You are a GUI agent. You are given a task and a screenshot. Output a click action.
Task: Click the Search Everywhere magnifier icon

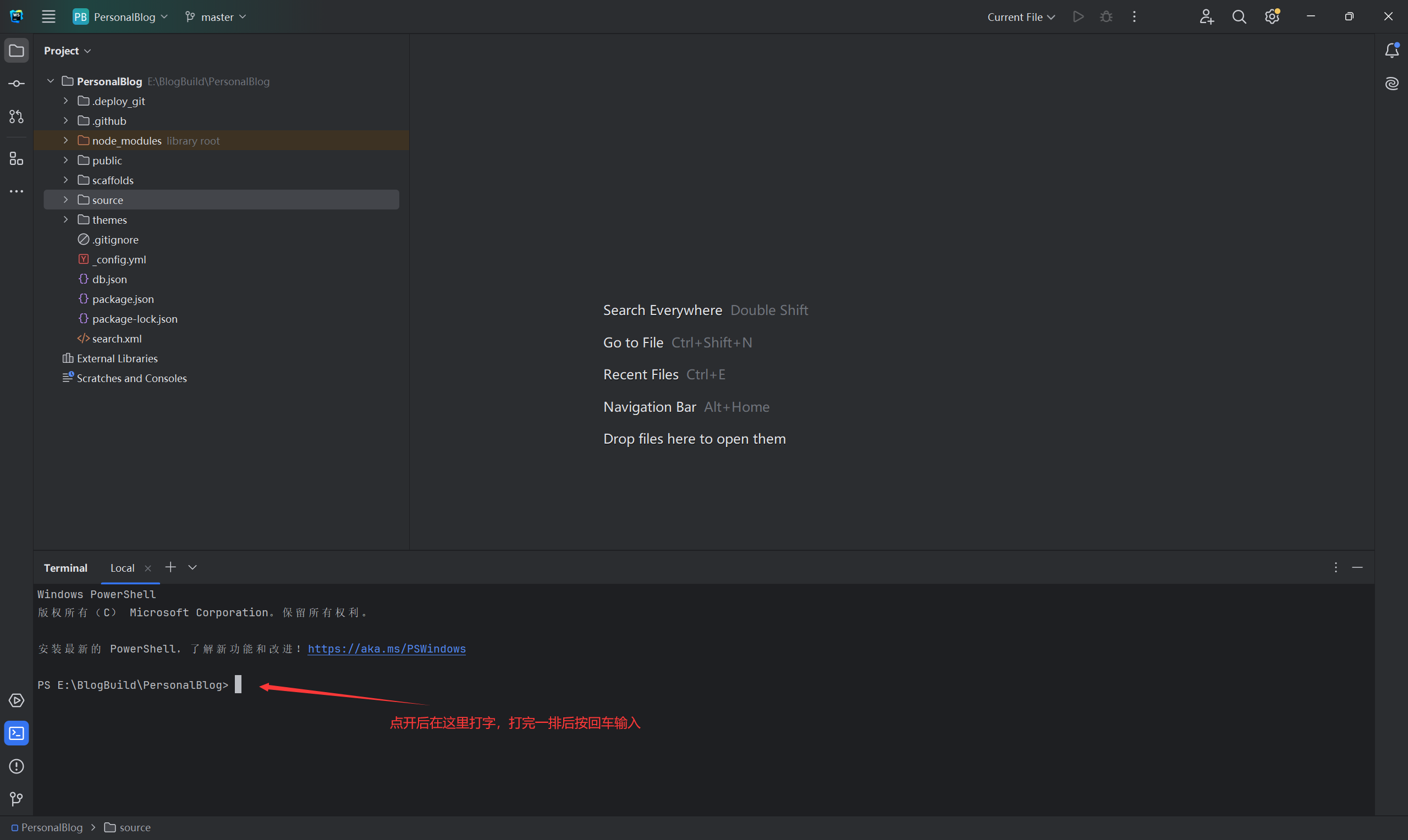[1239, 17]
